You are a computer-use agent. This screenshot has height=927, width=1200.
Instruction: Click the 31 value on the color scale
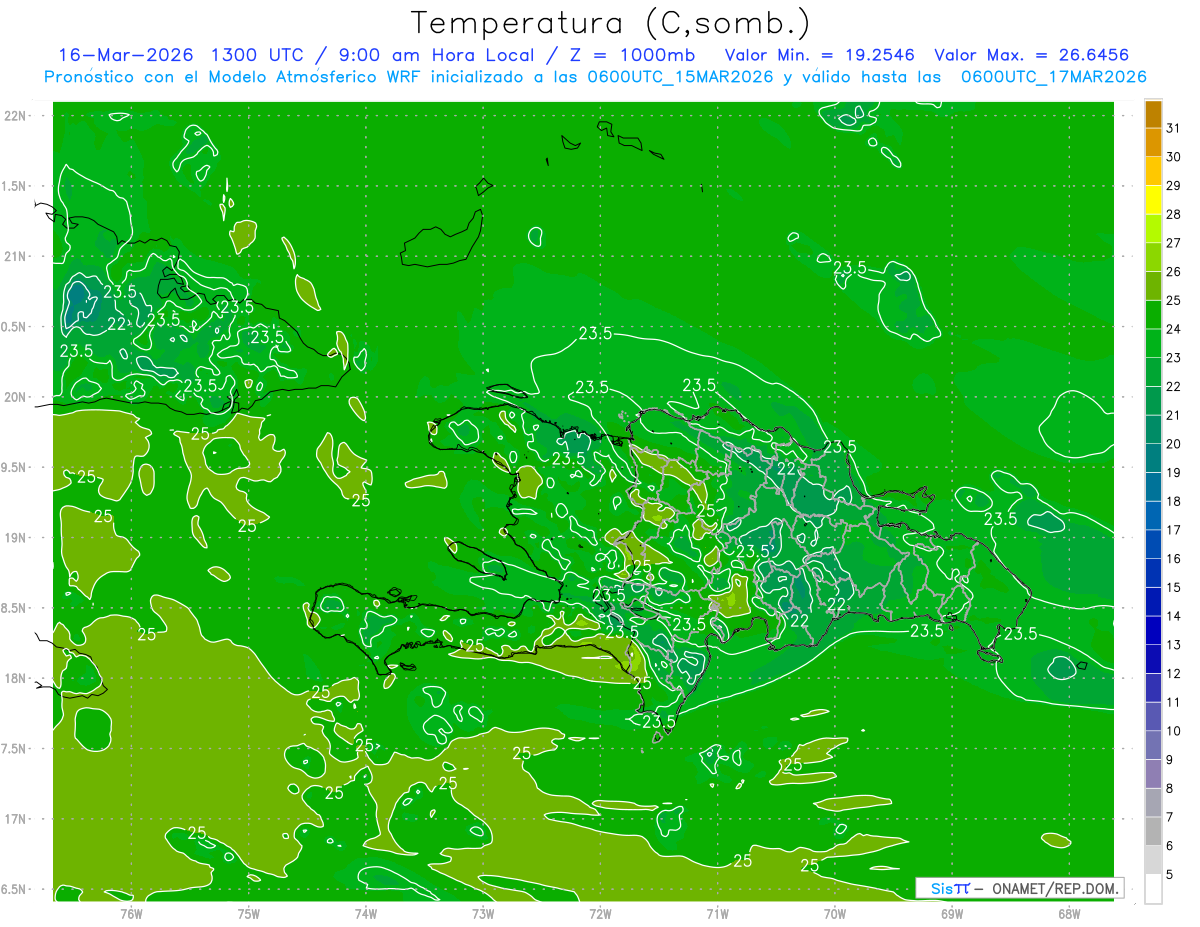(x=1174, y=128)
